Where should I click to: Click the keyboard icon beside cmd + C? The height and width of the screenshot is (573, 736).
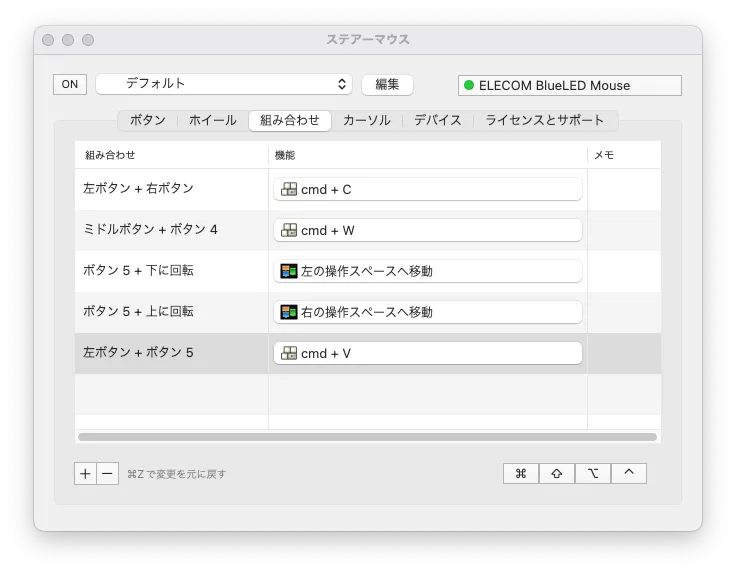pos(289,189)
